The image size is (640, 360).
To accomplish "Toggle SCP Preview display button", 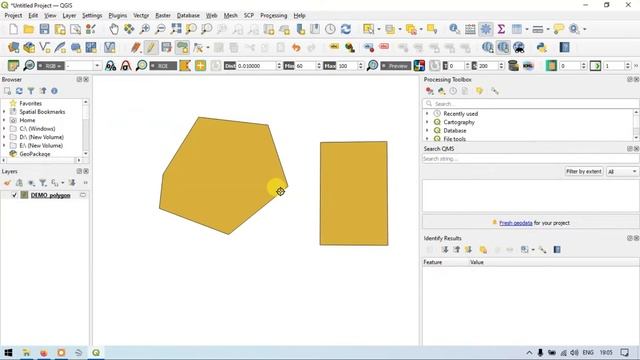I will click(396, 66).
